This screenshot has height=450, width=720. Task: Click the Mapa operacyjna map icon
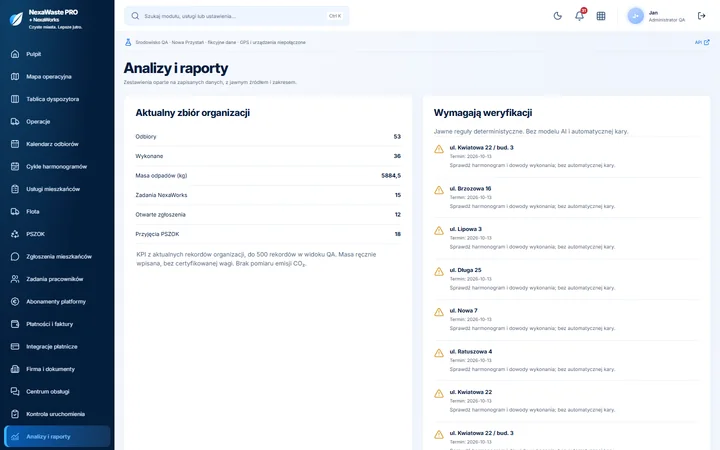click(15, 76)
